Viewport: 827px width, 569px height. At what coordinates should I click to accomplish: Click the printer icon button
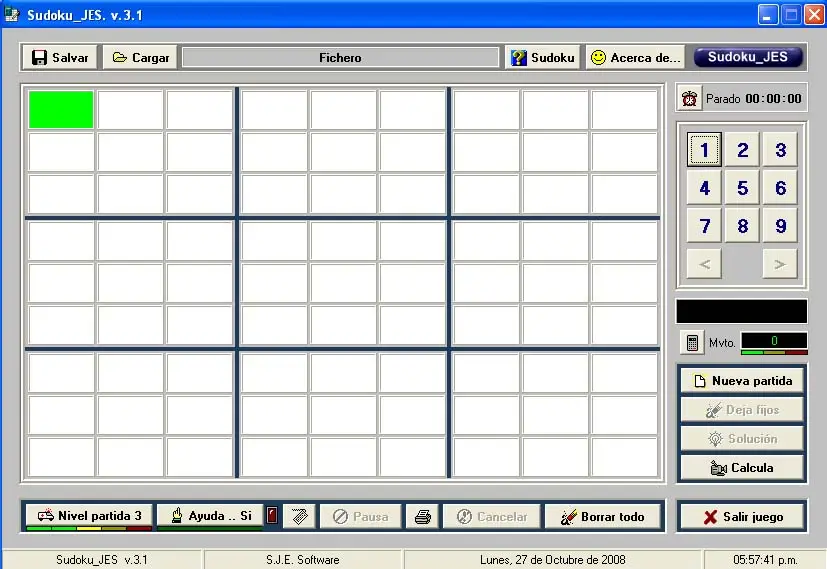point(422,516)
